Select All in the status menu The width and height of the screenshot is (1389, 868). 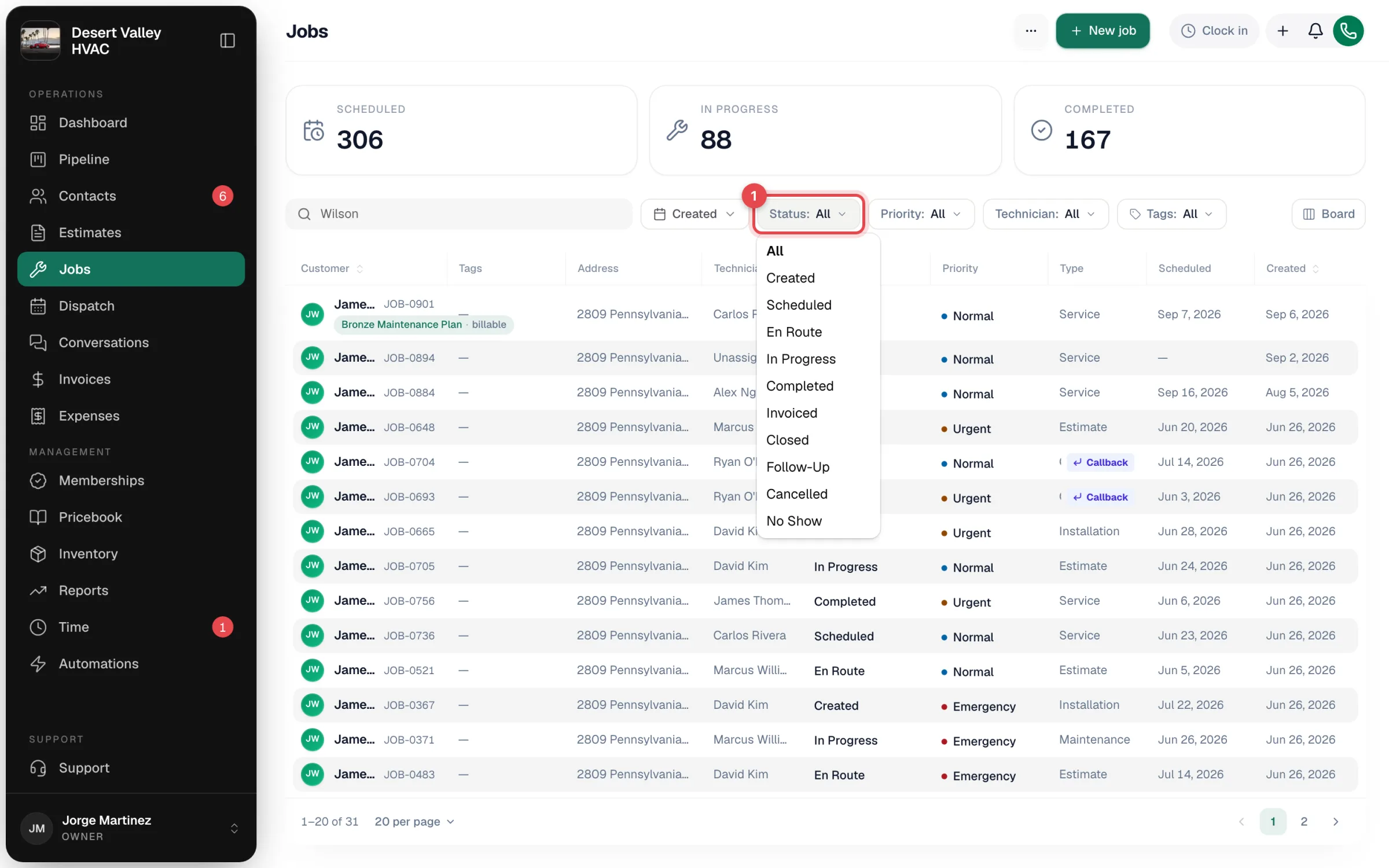pos(818,251)
